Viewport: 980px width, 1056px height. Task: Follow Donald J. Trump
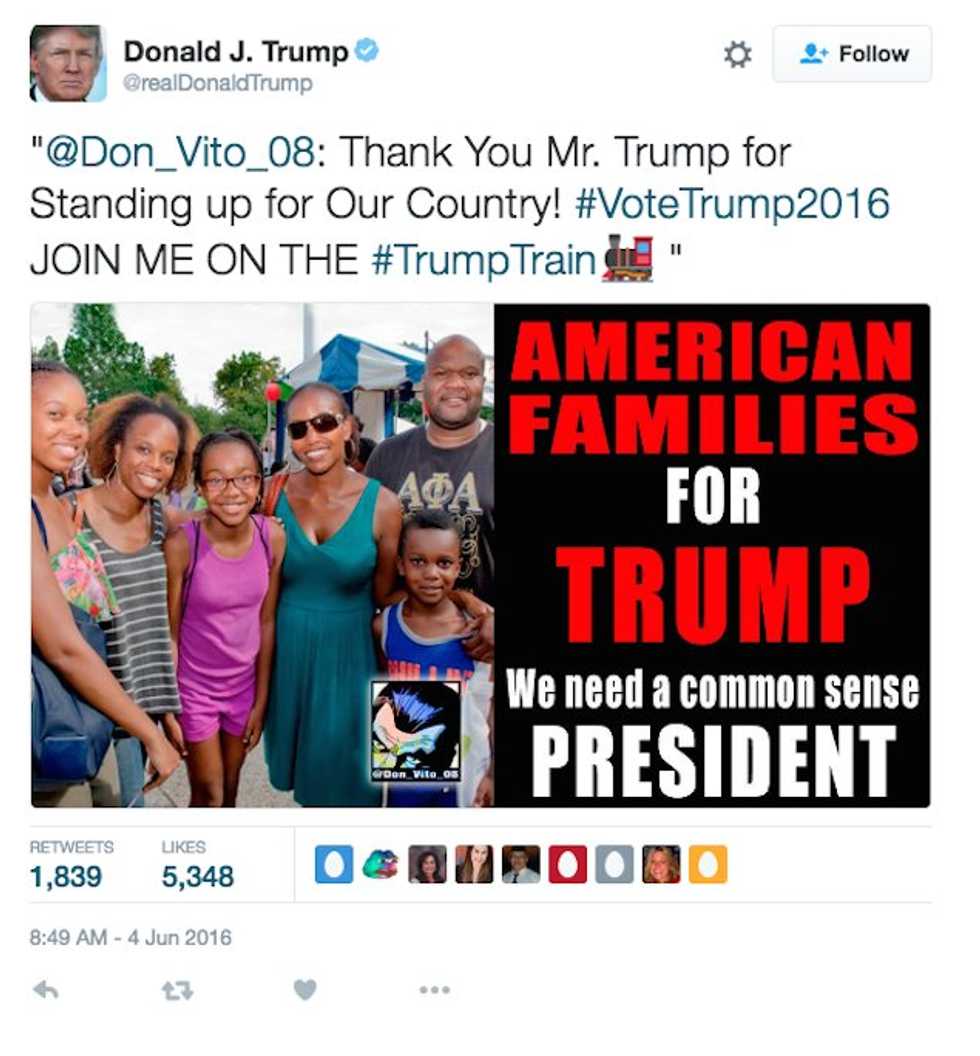(852, 54)
